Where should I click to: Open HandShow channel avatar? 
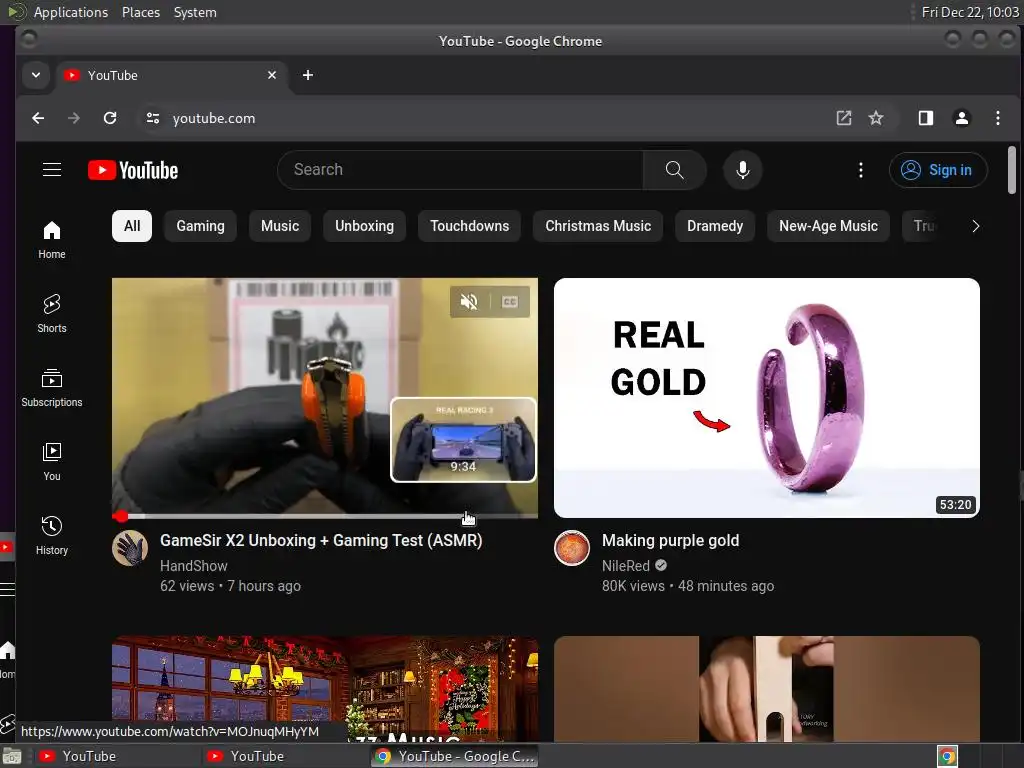point(130,548)
